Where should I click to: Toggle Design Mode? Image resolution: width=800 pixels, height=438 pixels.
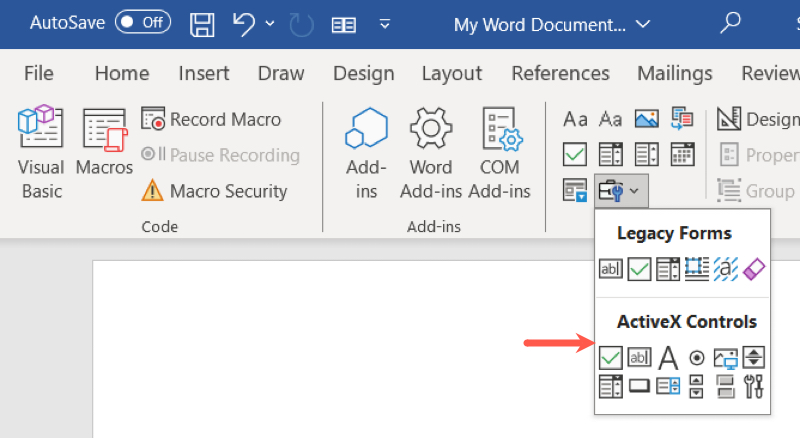pos(758,119)
